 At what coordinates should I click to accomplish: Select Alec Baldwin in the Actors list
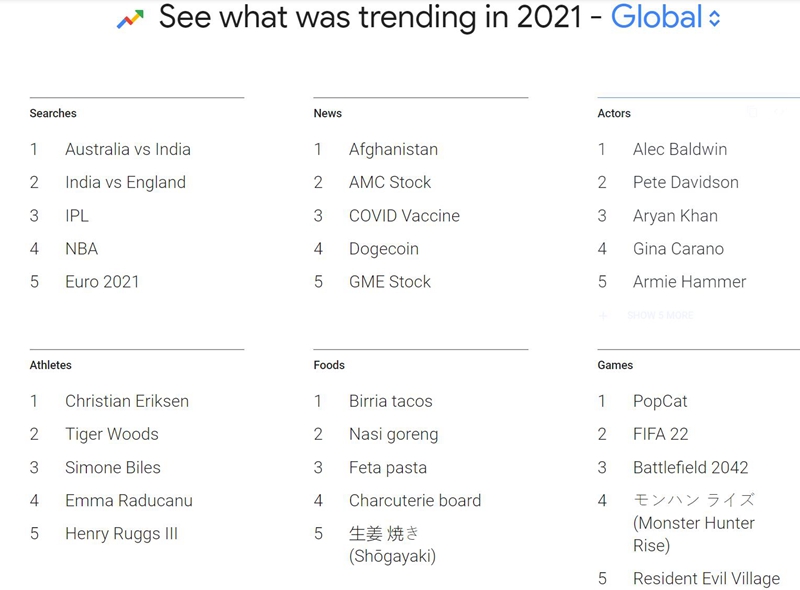pos(678,149)
